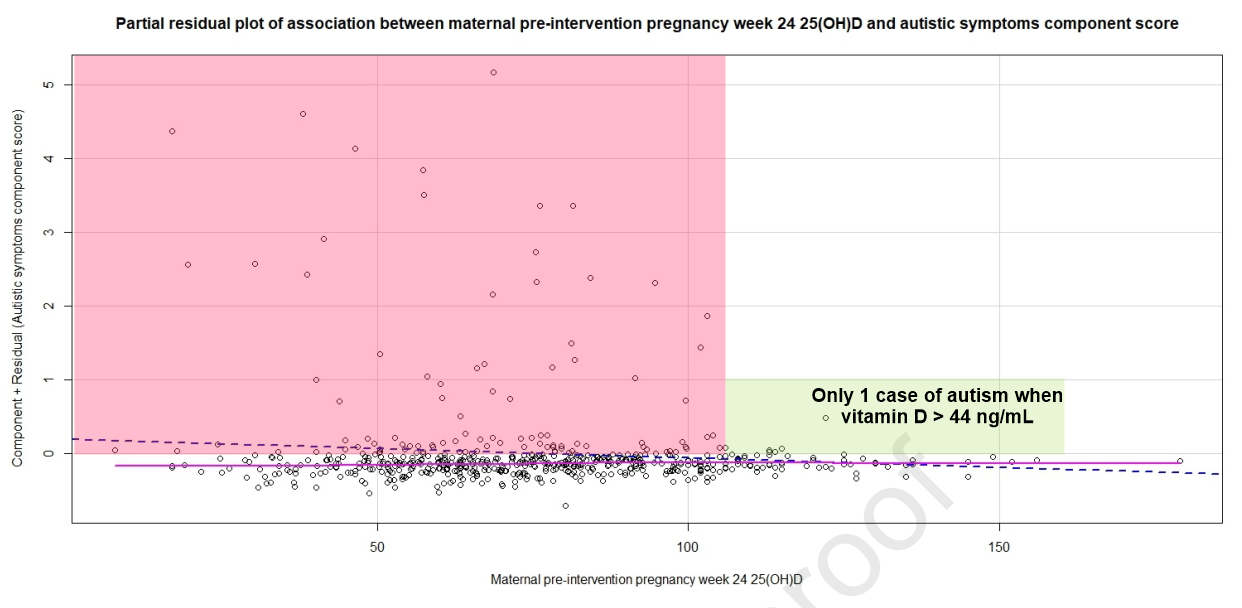
Task: Click the highest data point above 5
Action: click(494, 72)
